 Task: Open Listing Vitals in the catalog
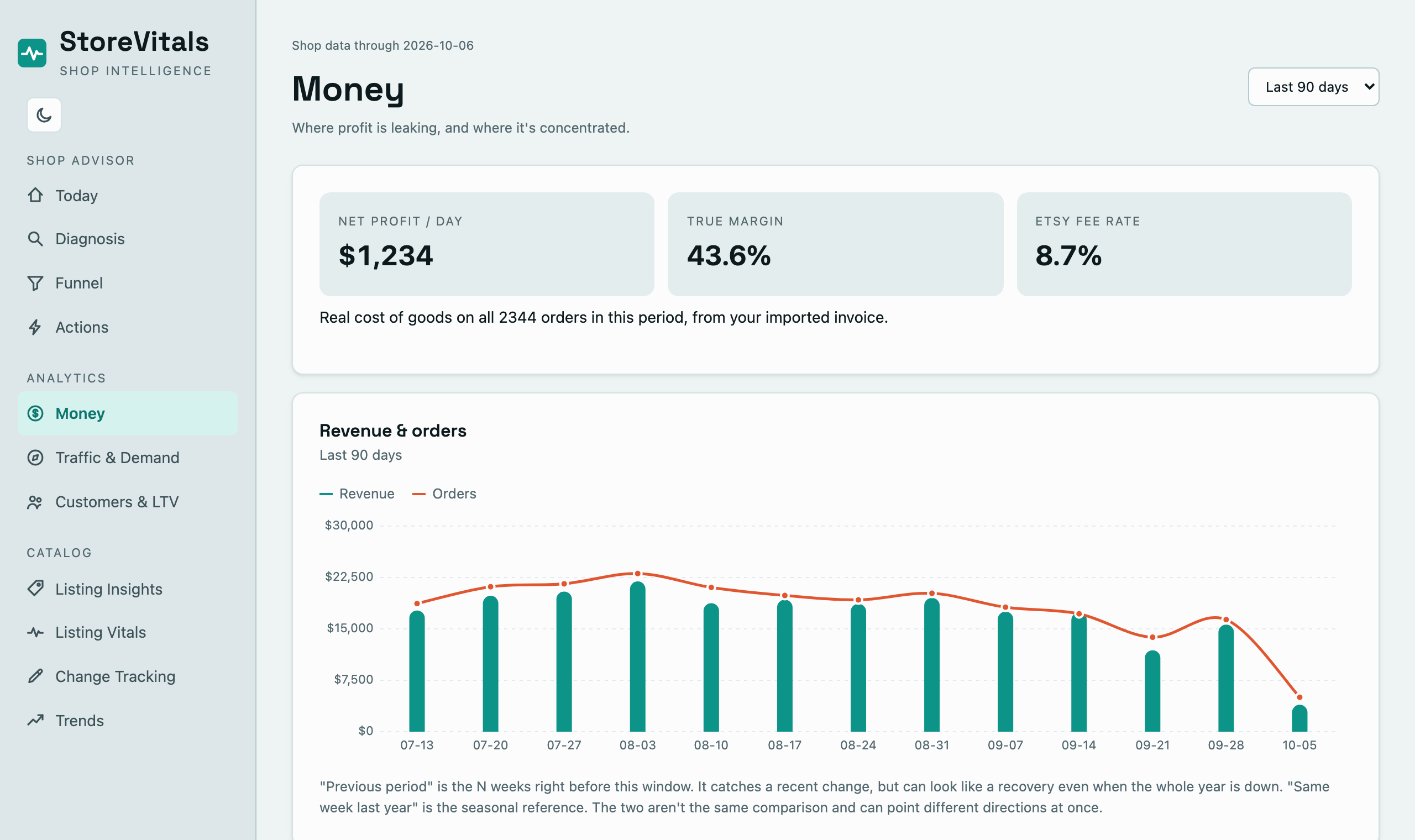pyautogui.click(x=127, y=632)
